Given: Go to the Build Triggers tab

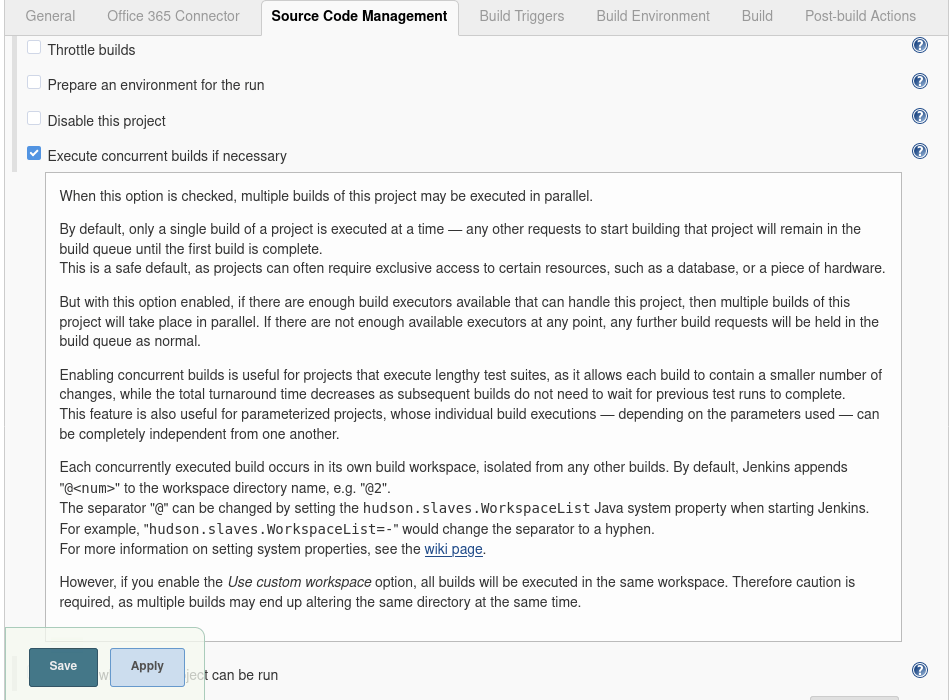Looking at the screenshot, I should (521, 16).
